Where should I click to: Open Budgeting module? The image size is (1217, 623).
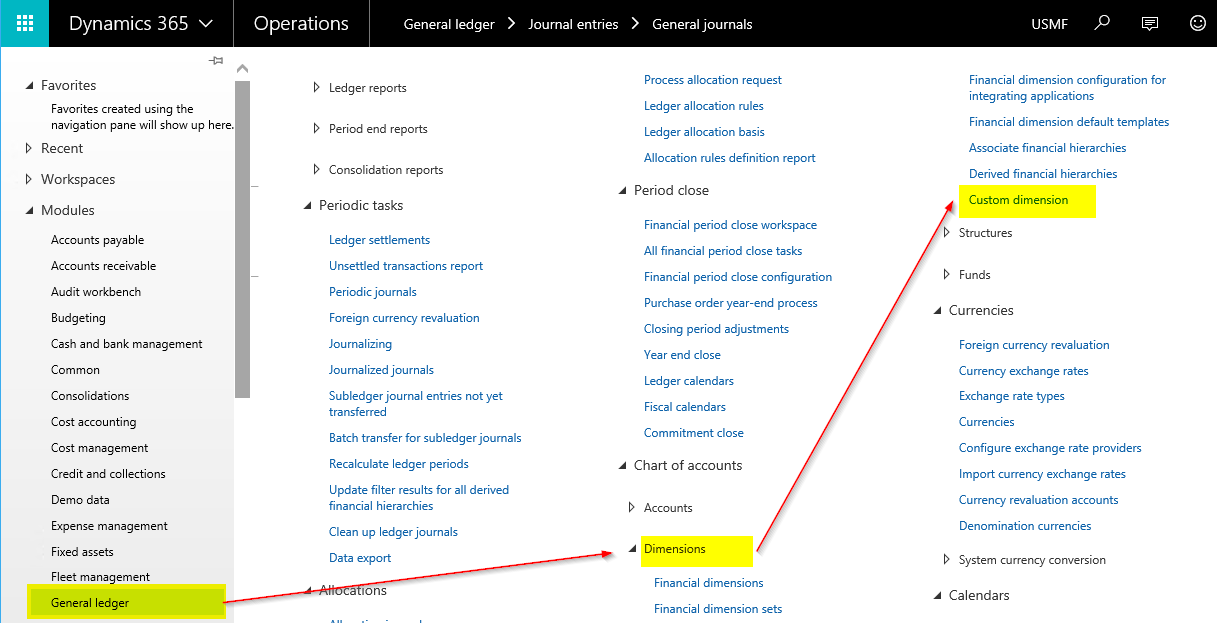click(x=78, y=318)
